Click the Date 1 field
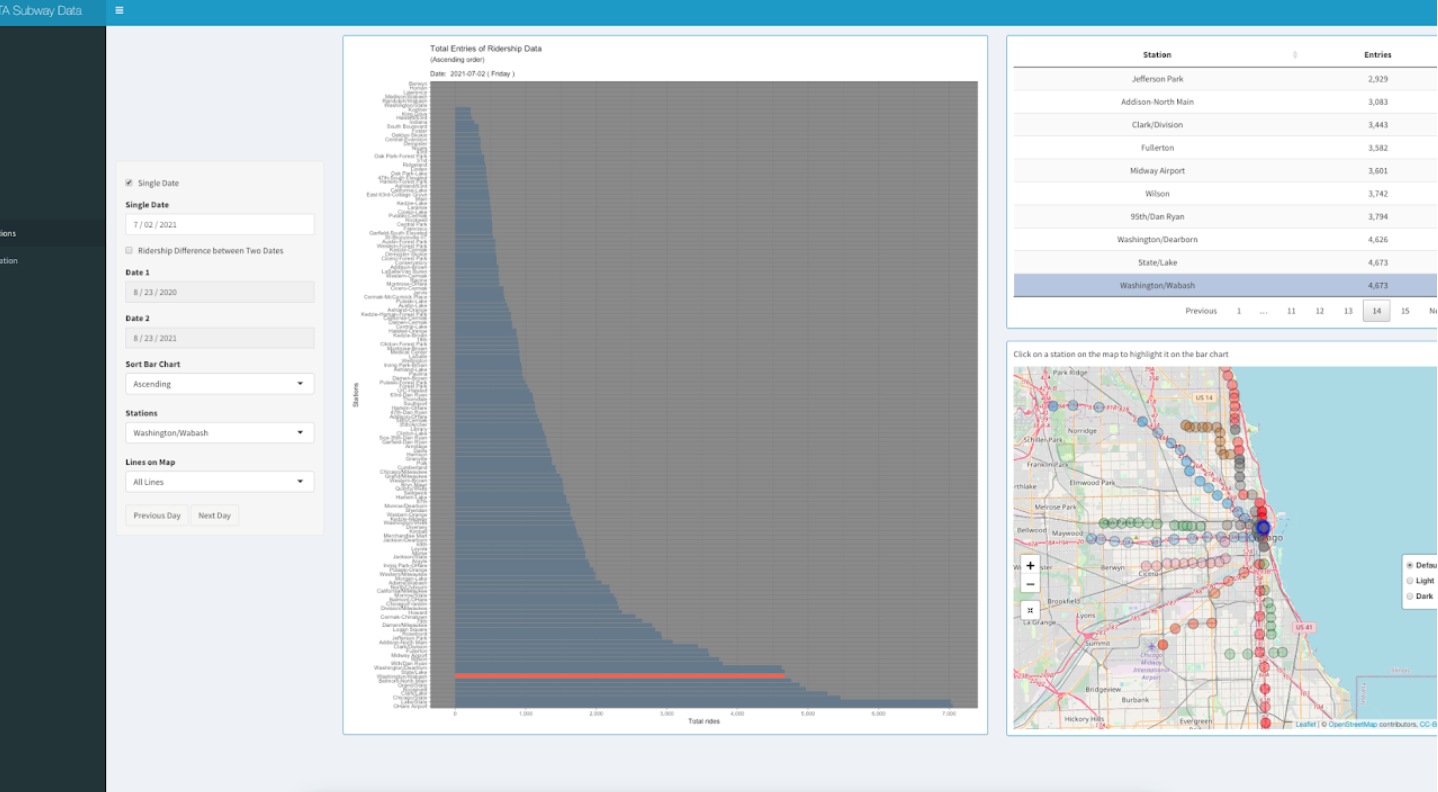This screenshot has height=792, width=1438. tap(220, 292)
